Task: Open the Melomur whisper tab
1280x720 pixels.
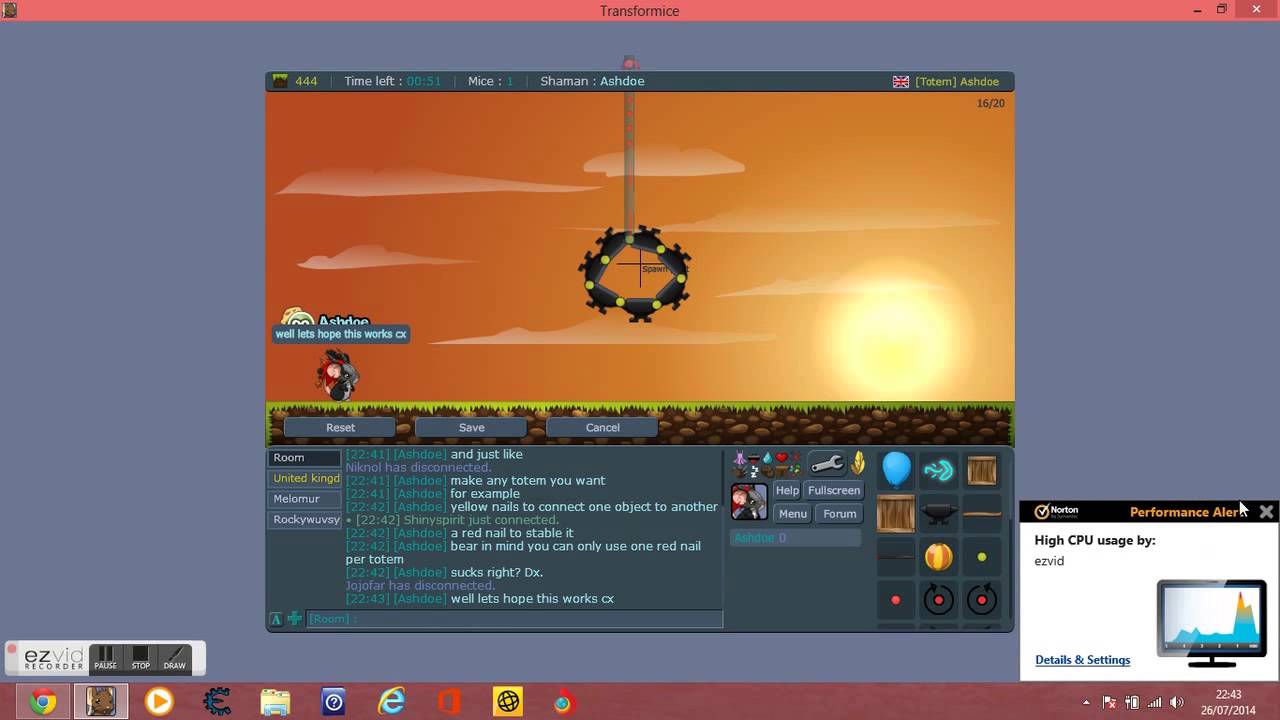Action: click(305, 499)
